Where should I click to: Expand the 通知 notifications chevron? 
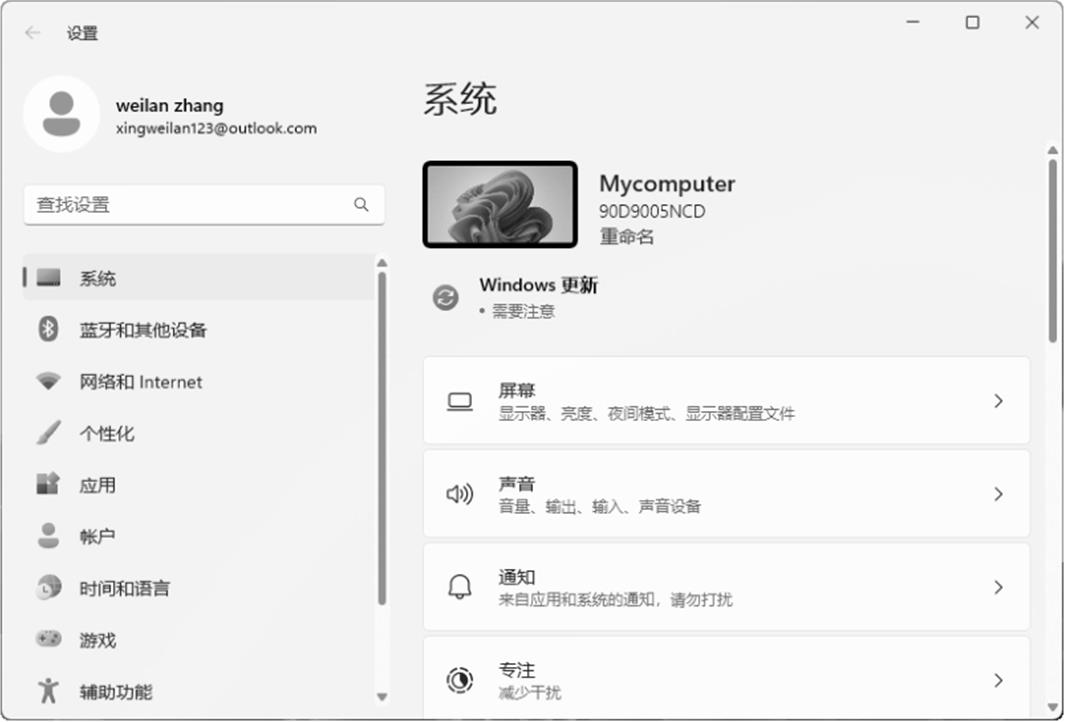[997, 587]
